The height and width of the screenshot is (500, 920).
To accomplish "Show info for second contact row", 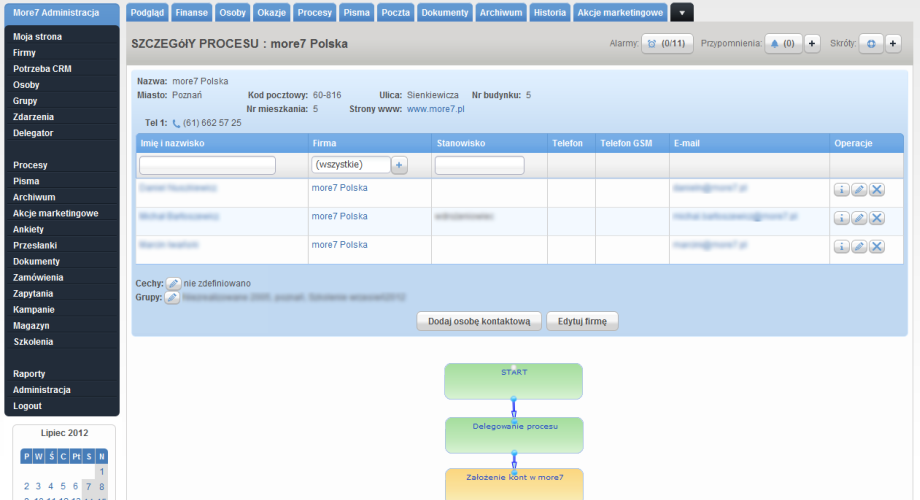I will (x=841, y=218).
